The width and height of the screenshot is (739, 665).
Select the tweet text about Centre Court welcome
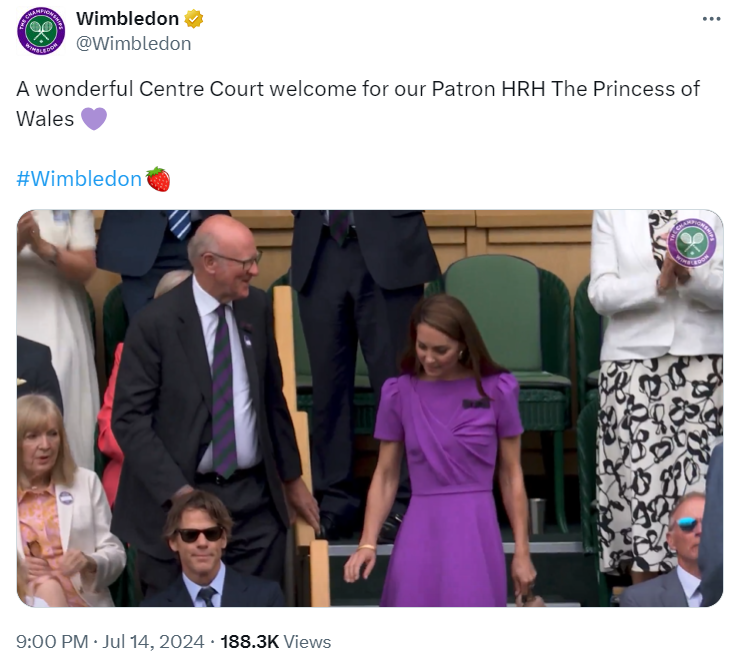pyautogui.click(x=358, y=104)
